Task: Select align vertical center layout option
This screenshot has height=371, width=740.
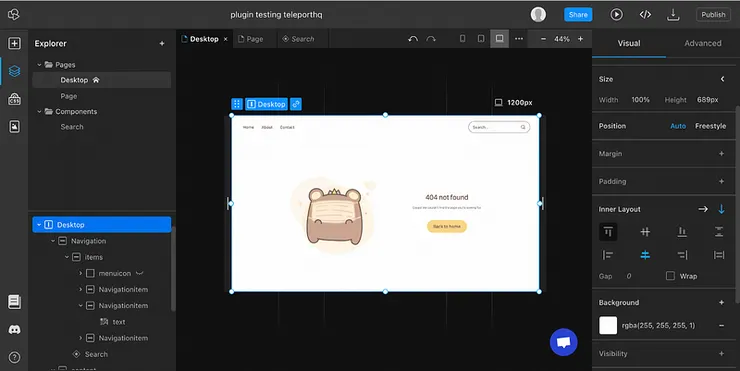Action: click(x=645, y=232)
